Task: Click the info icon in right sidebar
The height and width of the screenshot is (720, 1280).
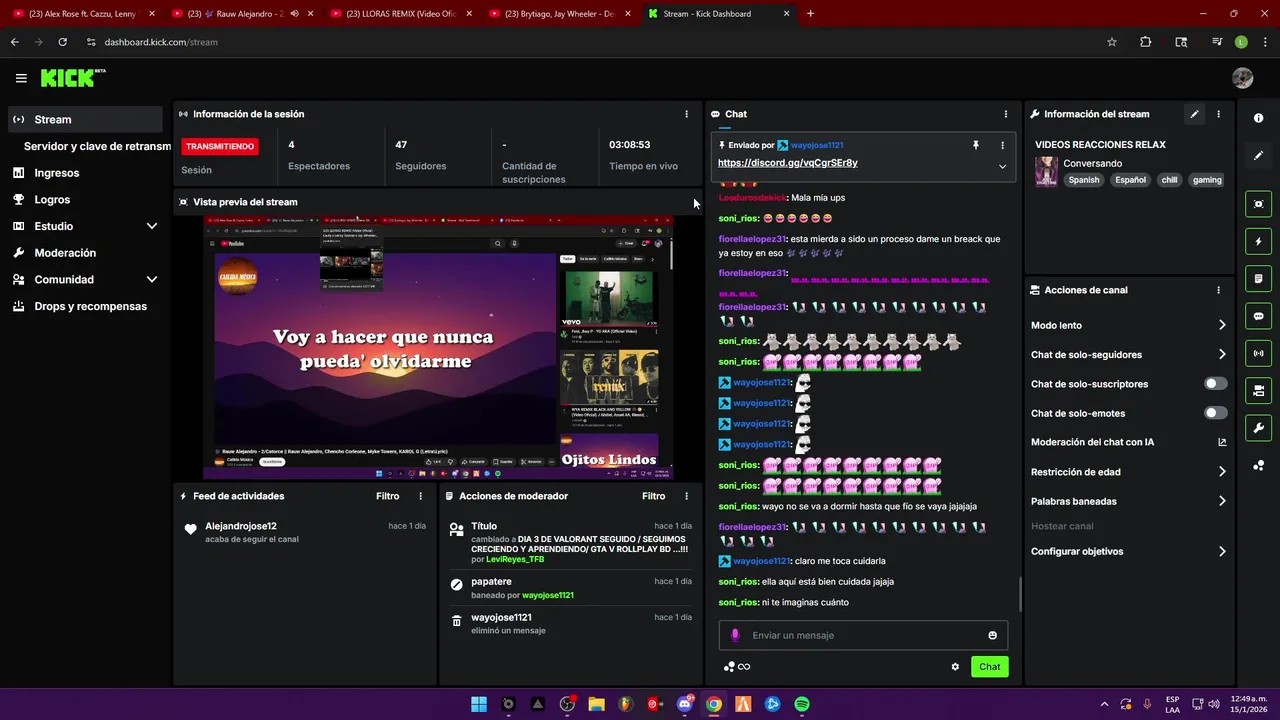Action: pyautogui.click(x=1258, y=118)
